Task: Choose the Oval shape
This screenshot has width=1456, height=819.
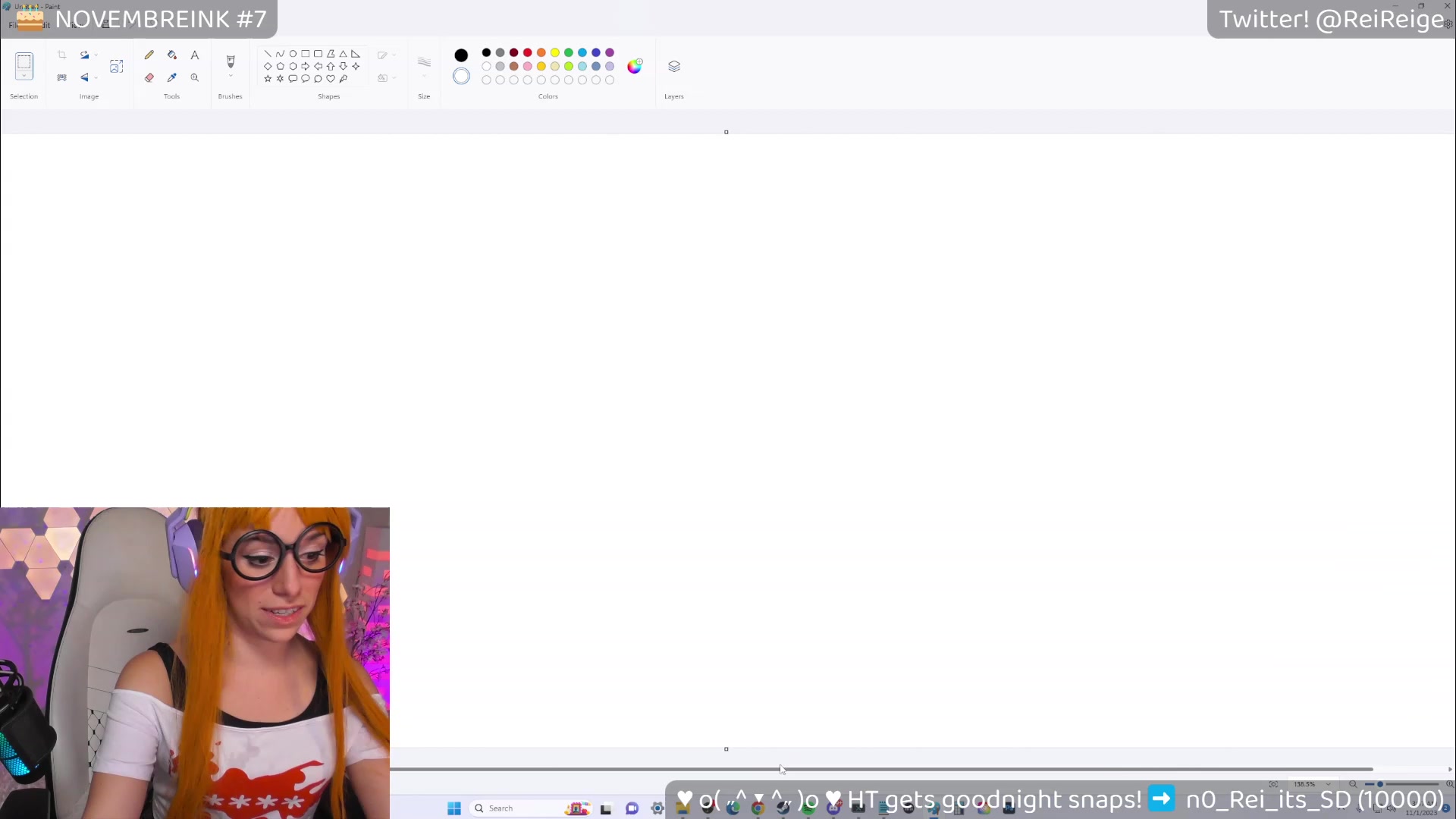Action: point(293,54)
